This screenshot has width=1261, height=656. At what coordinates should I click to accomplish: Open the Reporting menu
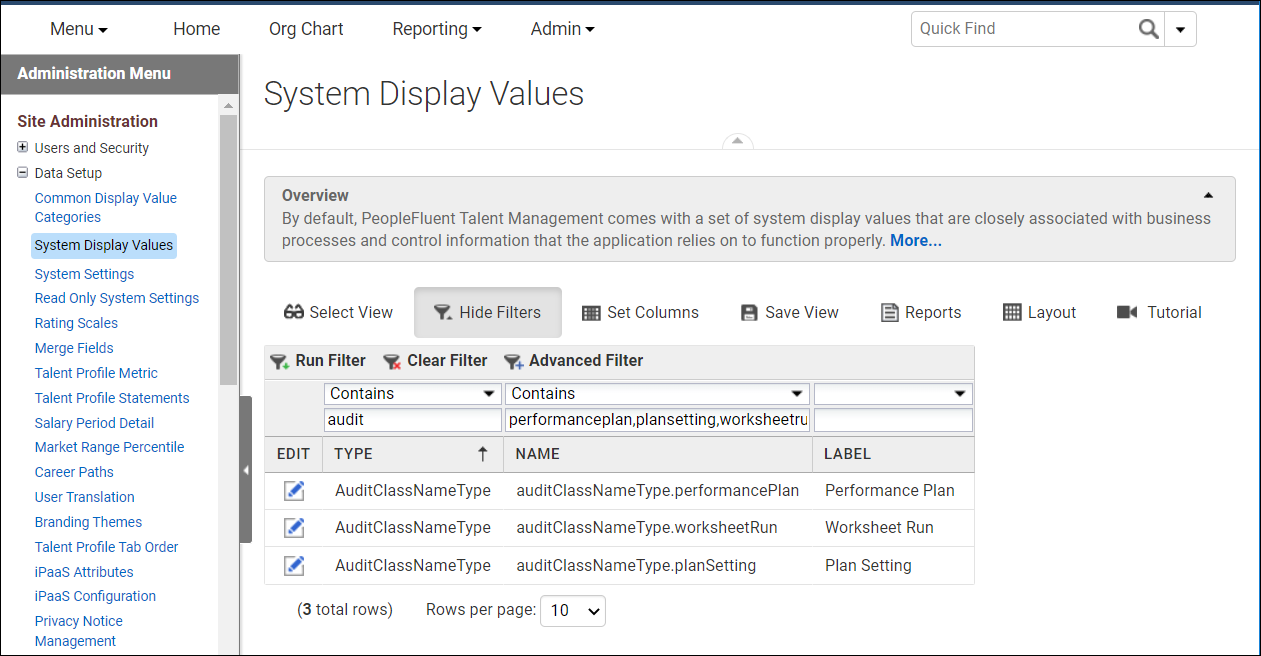(x=437, y=28)
